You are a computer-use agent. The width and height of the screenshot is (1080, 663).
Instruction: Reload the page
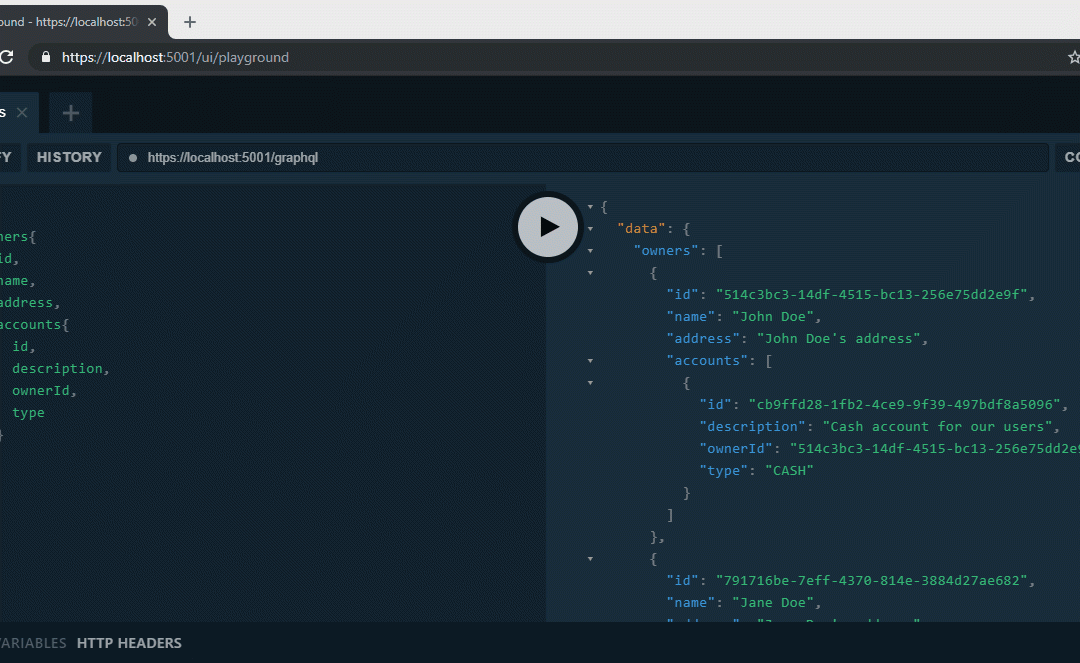pos(5,57)
